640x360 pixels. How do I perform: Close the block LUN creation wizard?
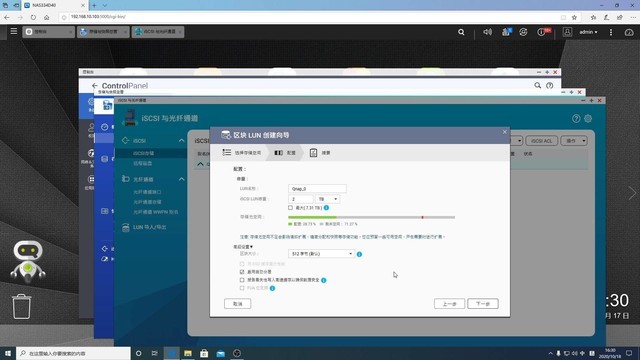click(x=504, y=132)
